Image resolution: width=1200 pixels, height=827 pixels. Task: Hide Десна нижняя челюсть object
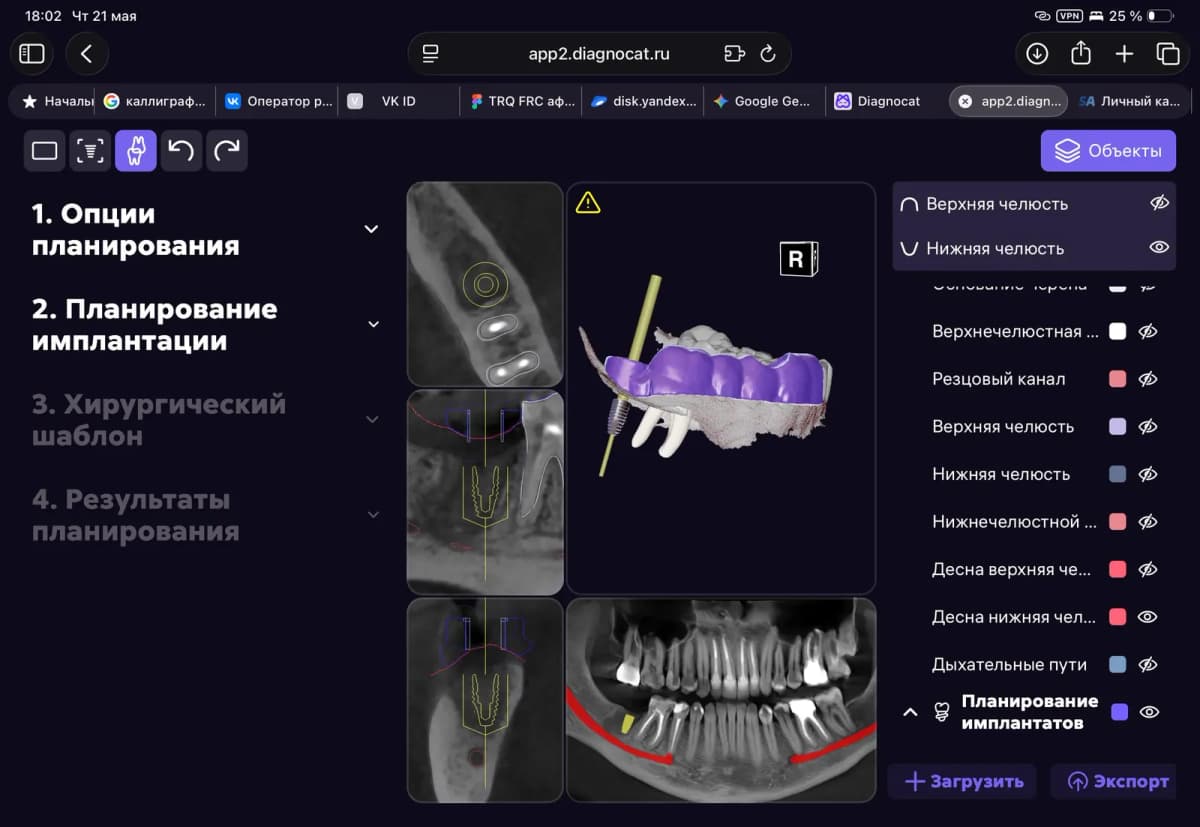coord(1148,617)
